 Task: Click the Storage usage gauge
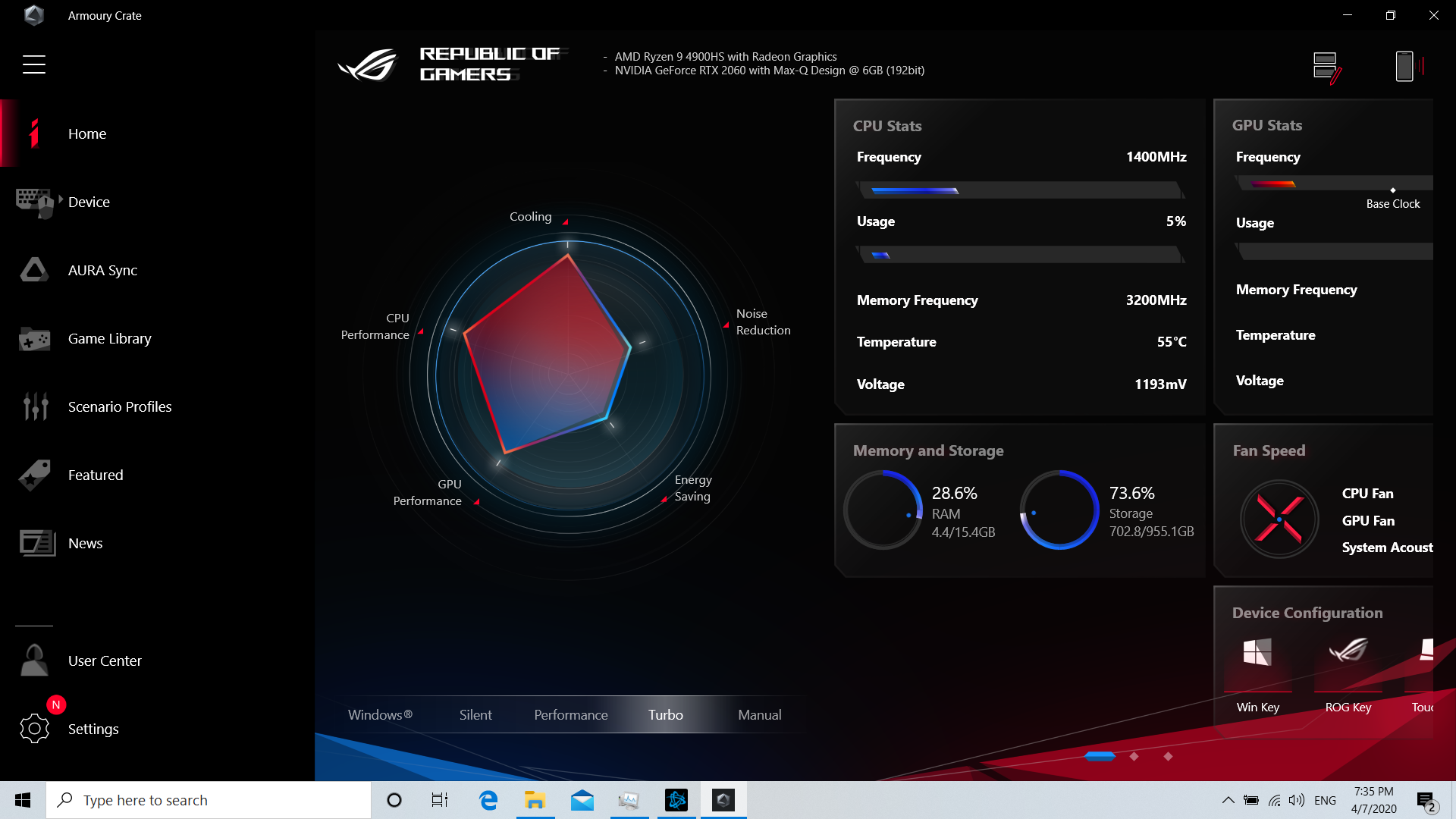point(1059,510)
